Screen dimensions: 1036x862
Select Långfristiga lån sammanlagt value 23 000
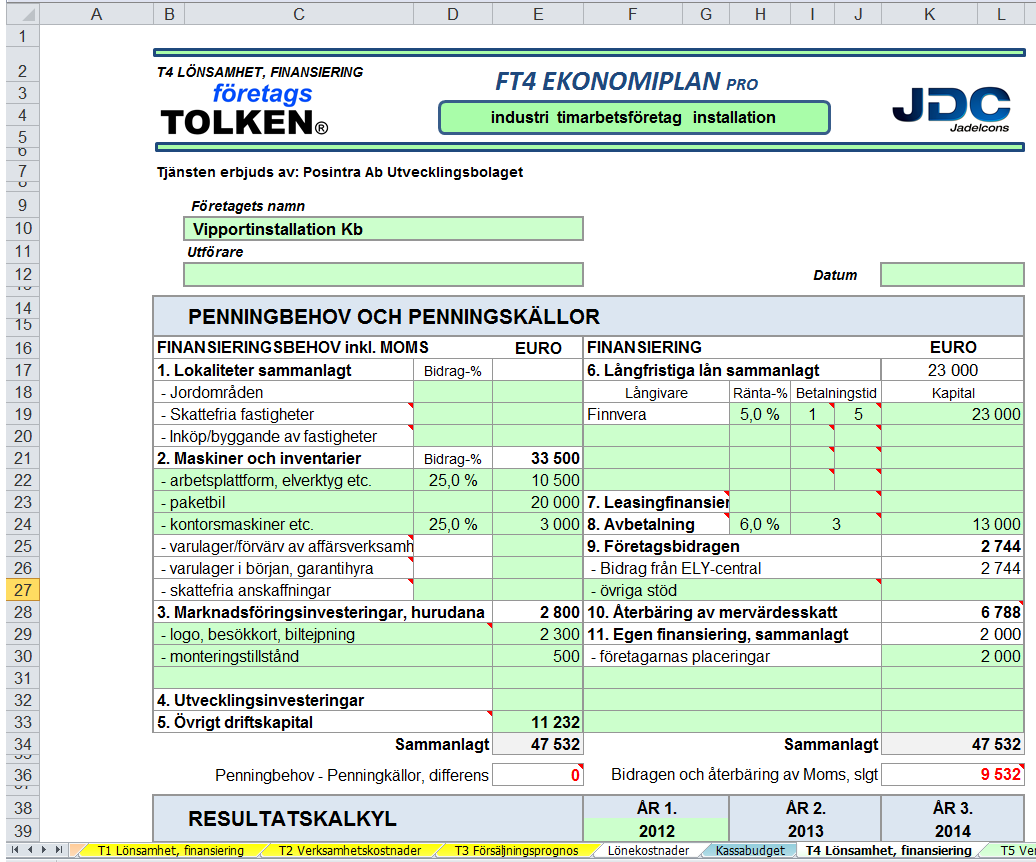pos(952,370)
